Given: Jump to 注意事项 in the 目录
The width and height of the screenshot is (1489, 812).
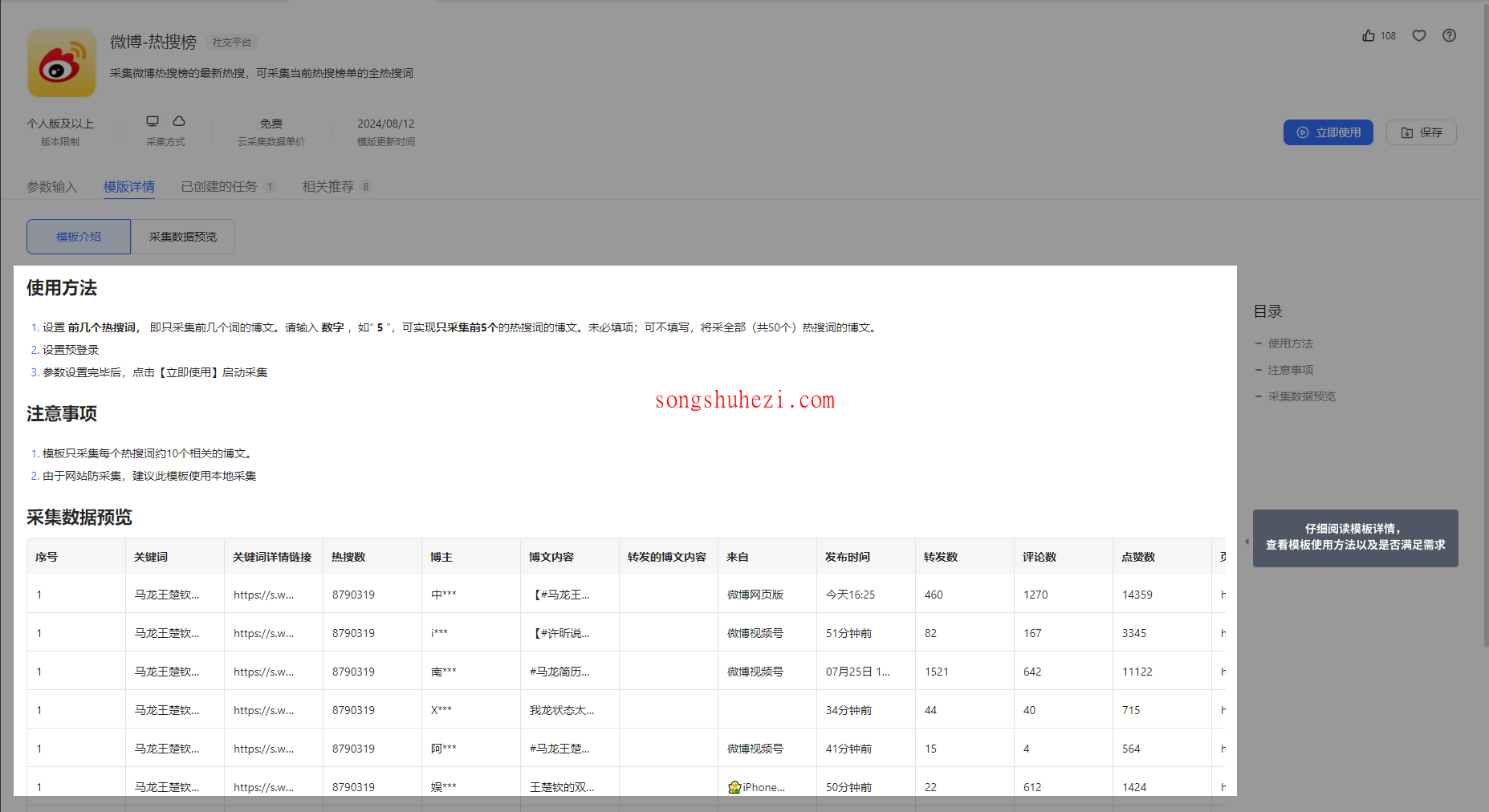Looking at the screenshot, I should (1291, 370).
